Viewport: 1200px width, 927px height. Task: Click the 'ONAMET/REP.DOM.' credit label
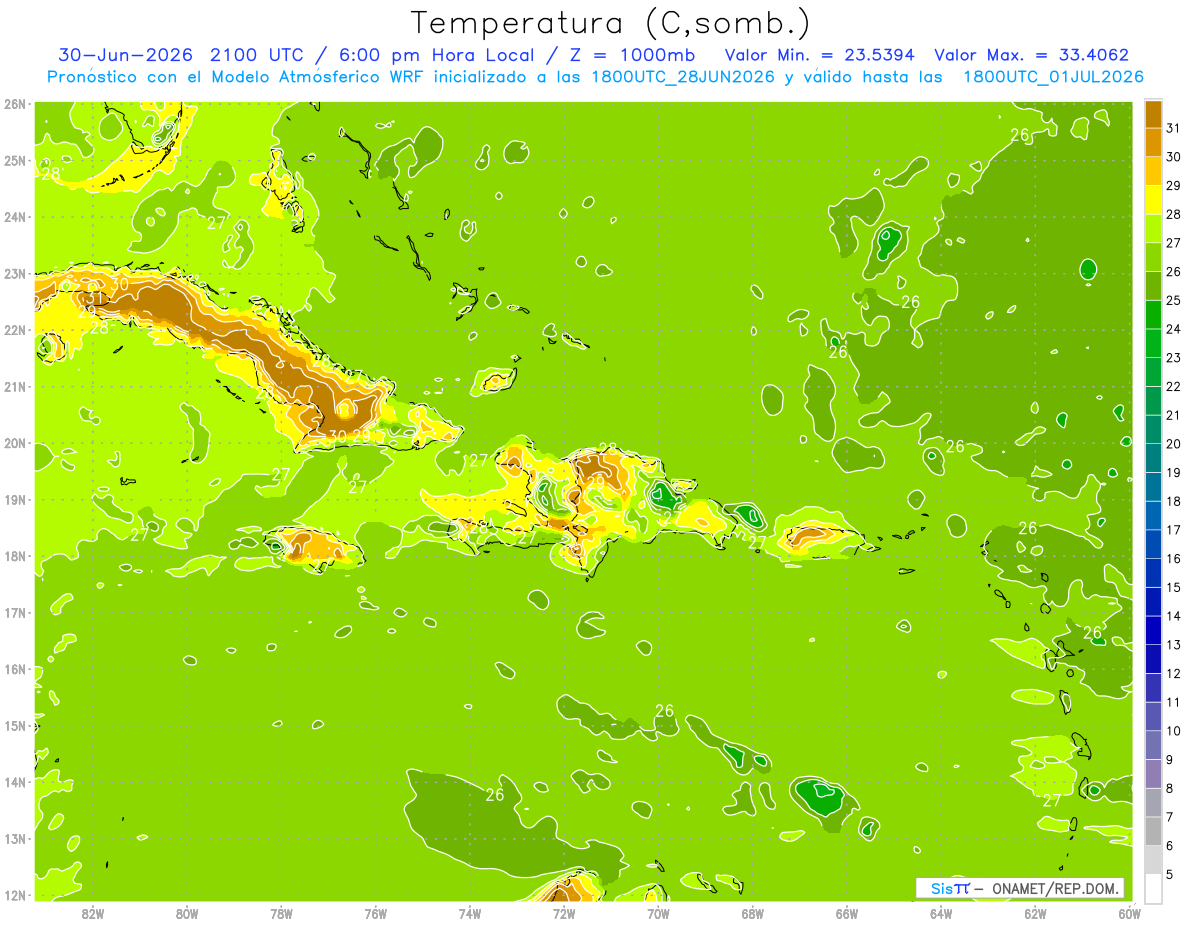1056,888
